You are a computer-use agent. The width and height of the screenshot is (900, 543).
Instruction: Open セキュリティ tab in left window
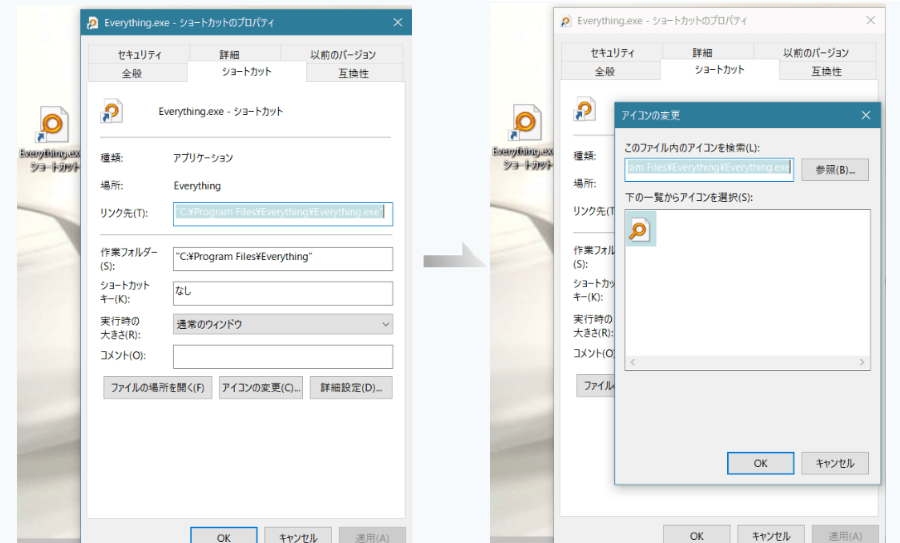pyautogui.click(x=139, y=55)
